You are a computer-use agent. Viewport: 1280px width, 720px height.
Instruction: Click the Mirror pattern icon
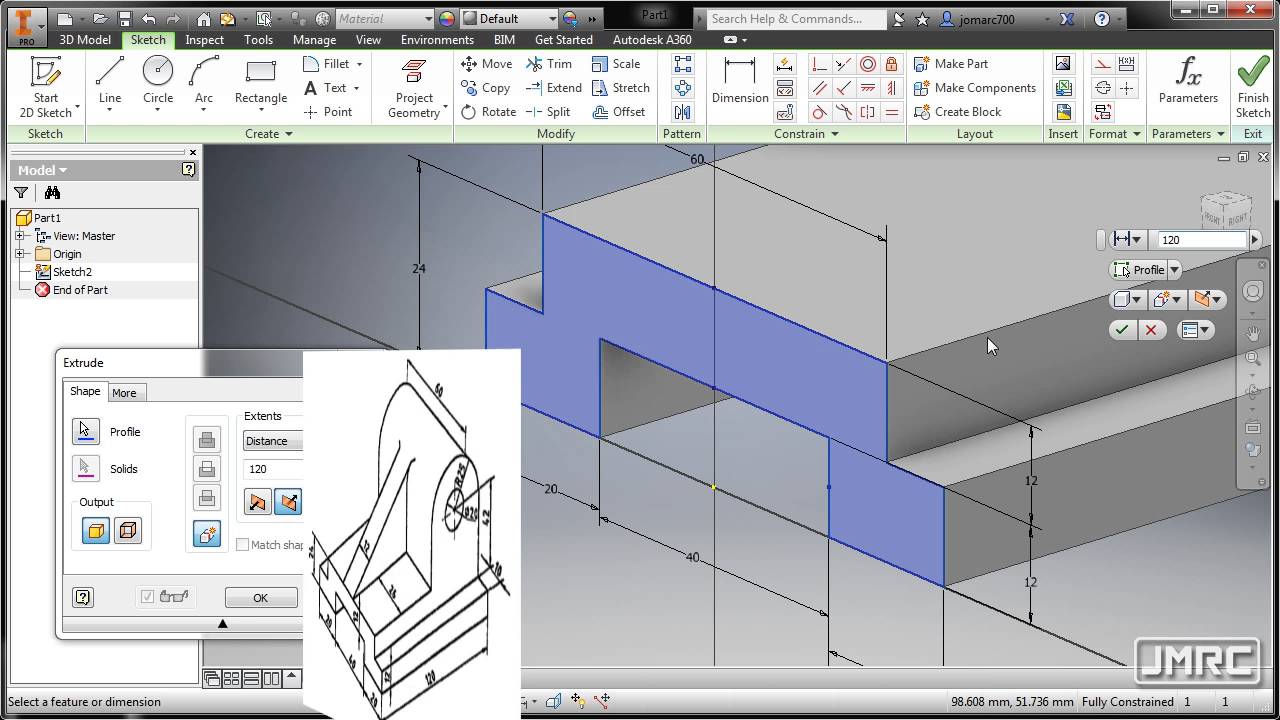pyautogui.click(x=682, y=112)
